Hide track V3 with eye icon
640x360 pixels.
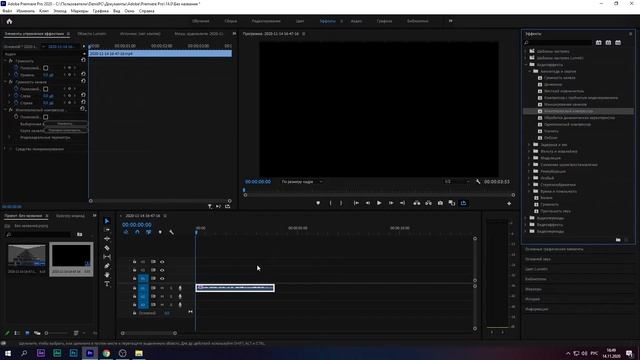[162, 262]
